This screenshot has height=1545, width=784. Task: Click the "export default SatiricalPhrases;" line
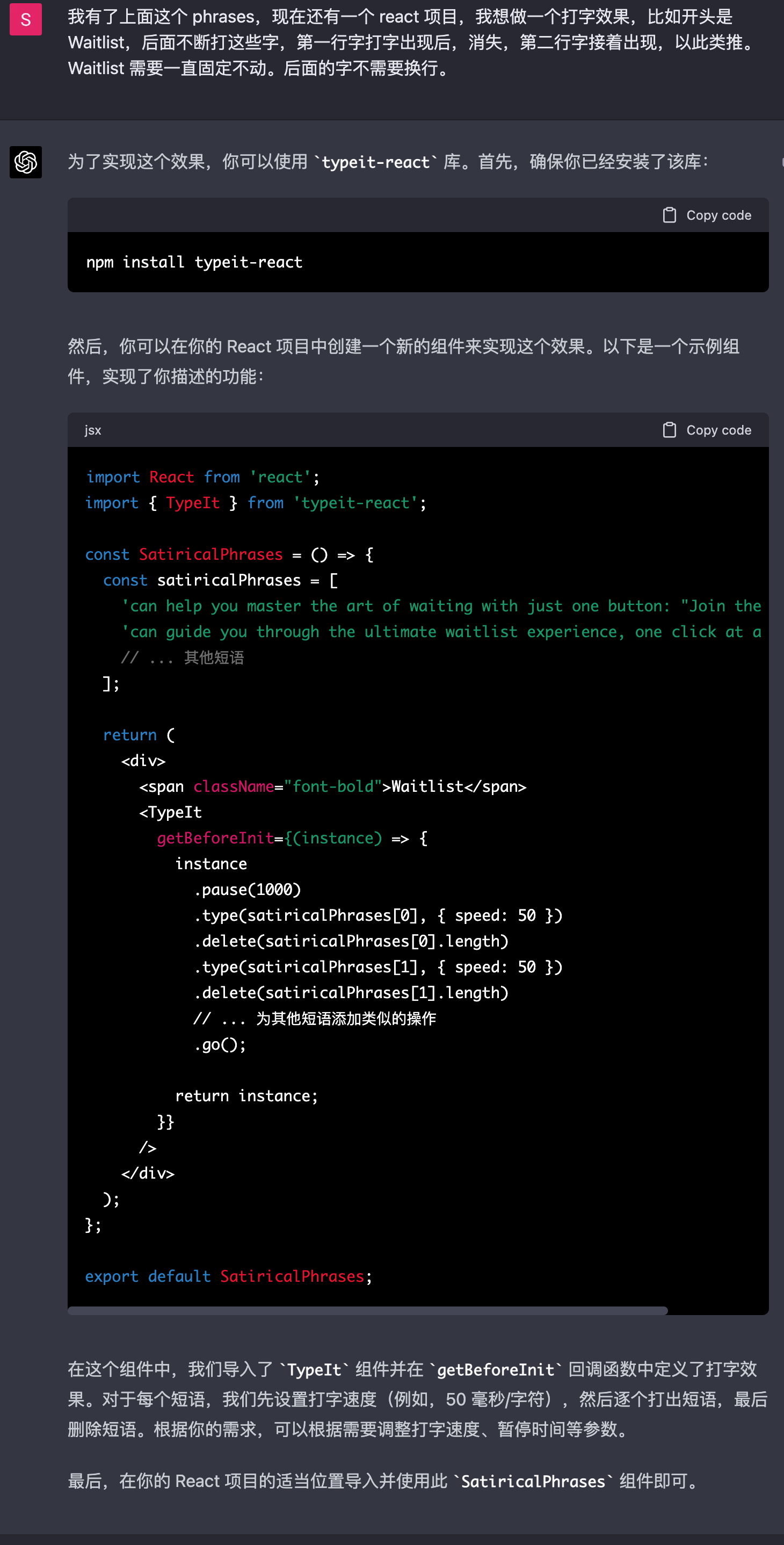[x=228, y=1276]
